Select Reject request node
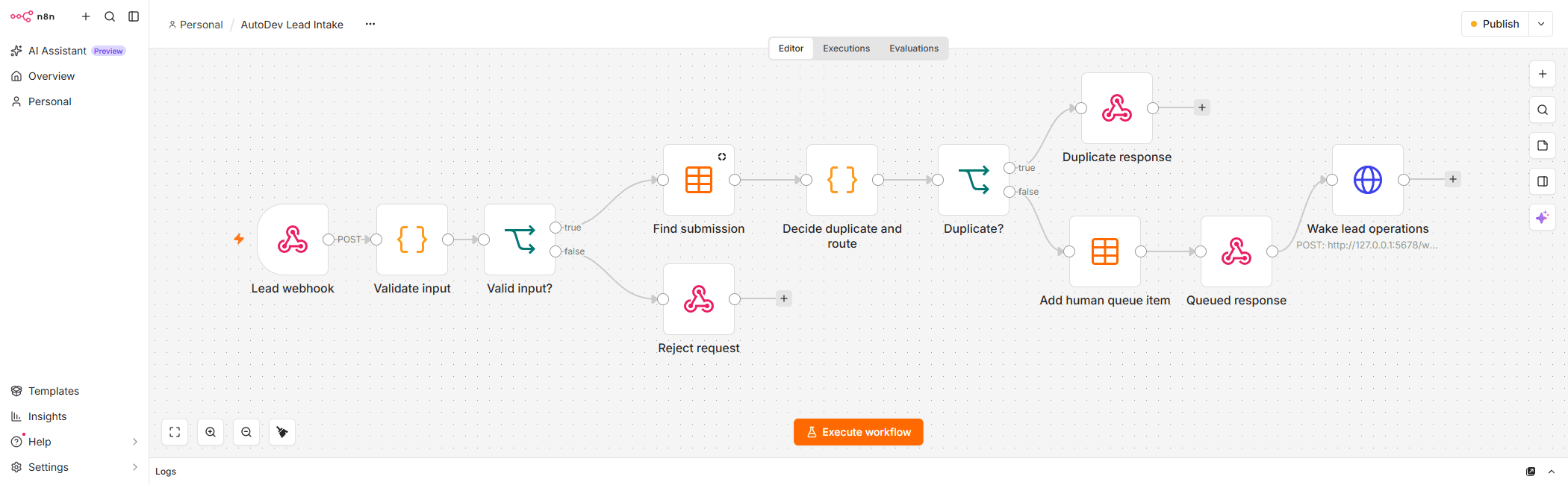The height and width of the screenshot is (485, 1568). [699, 299]
